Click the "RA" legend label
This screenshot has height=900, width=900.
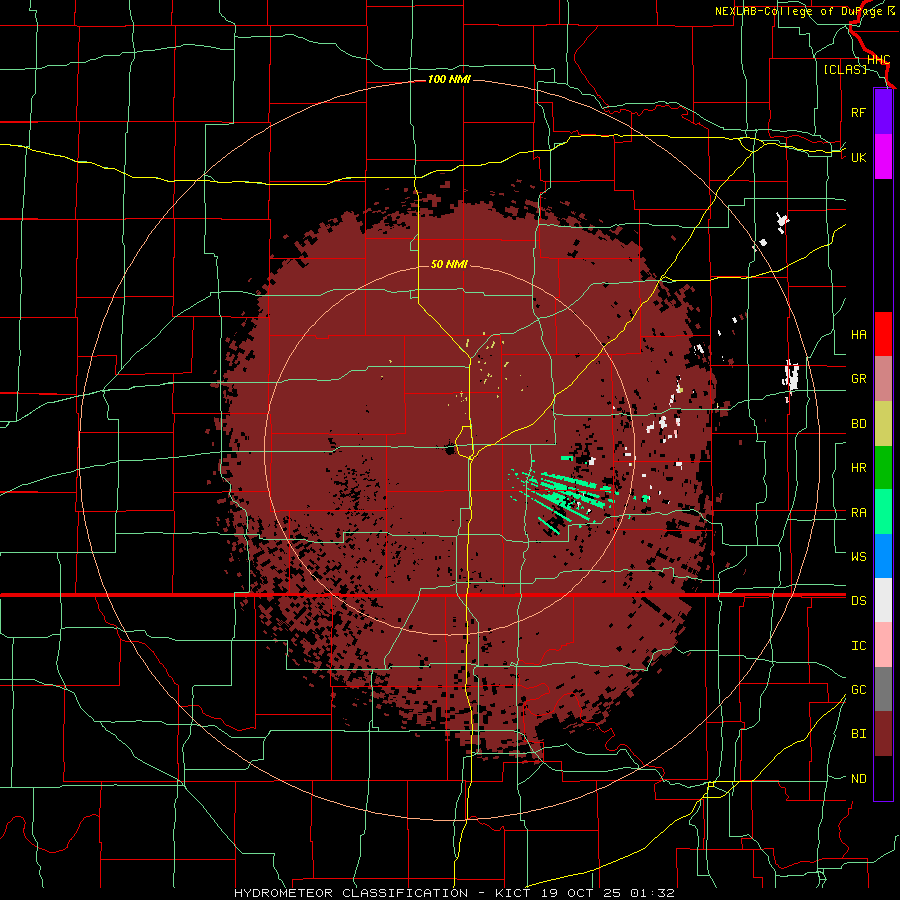click(x=858, y=513)
